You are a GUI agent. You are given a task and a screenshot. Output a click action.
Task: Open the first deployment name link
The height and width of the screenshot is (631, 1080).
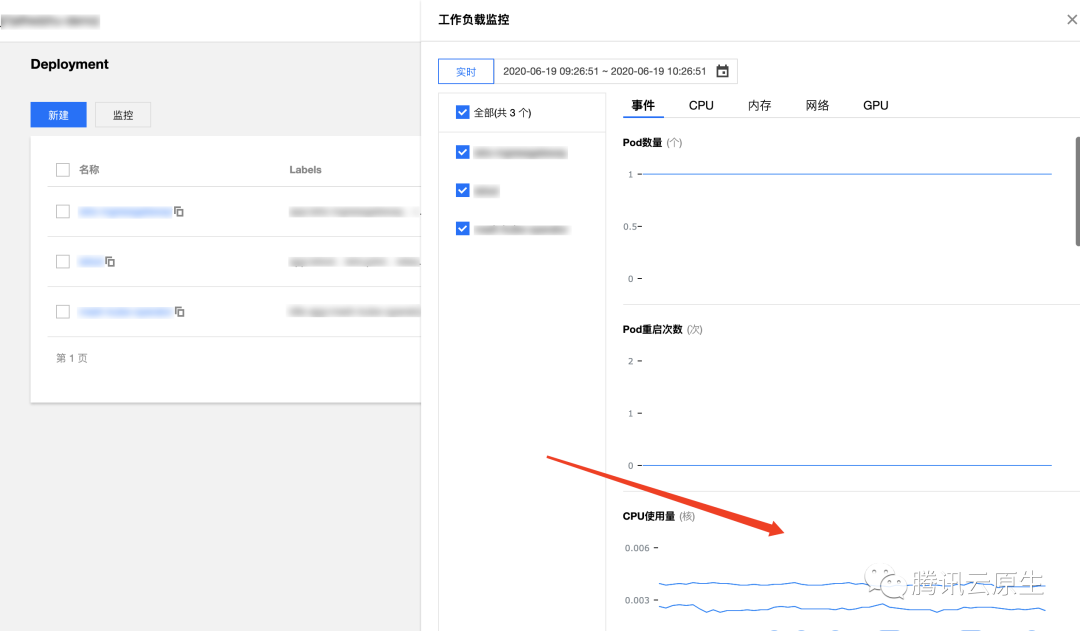125,211
